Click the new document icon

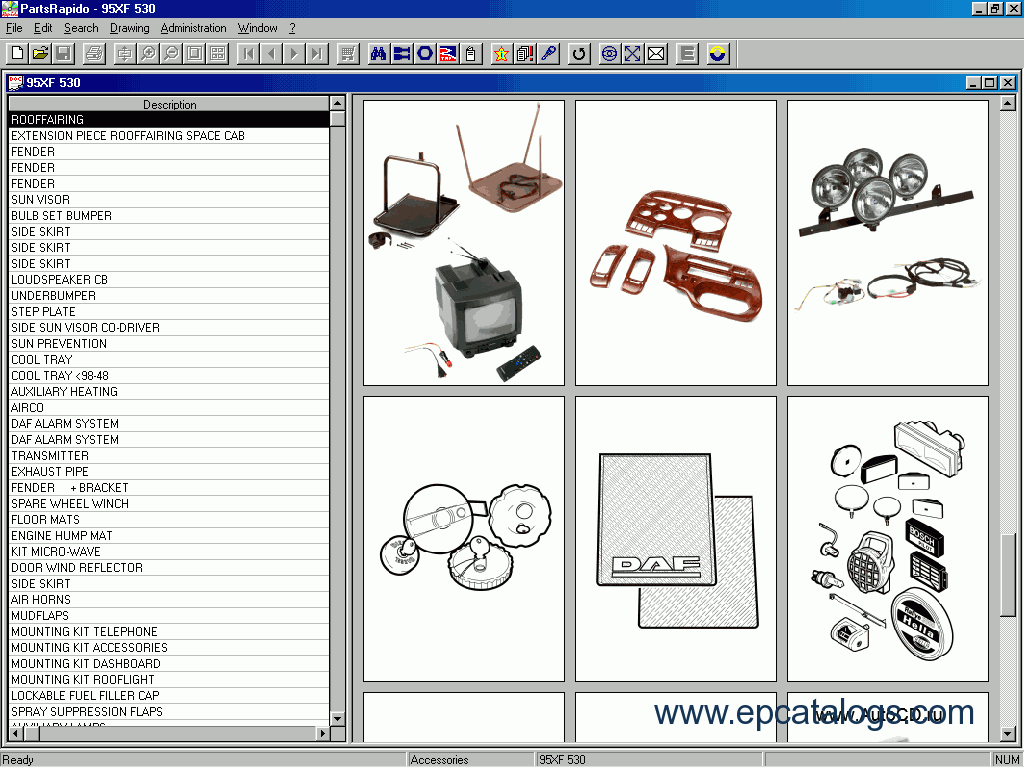18,54
